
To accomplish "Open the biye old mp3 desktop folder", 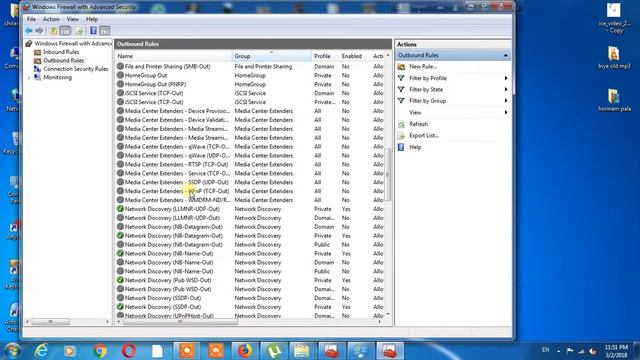I will point(614,58).
